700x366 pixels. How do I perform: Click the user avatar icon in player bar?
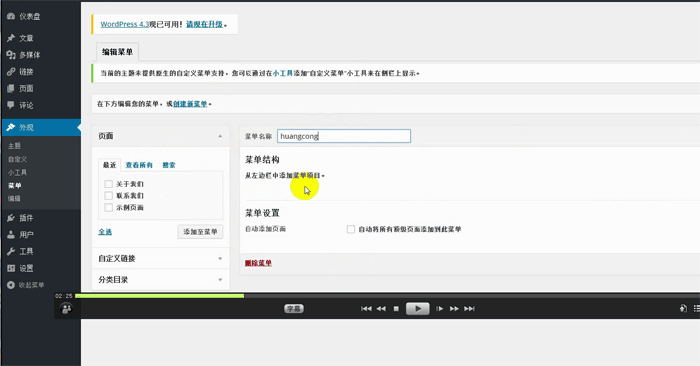[x=66, y=308]
